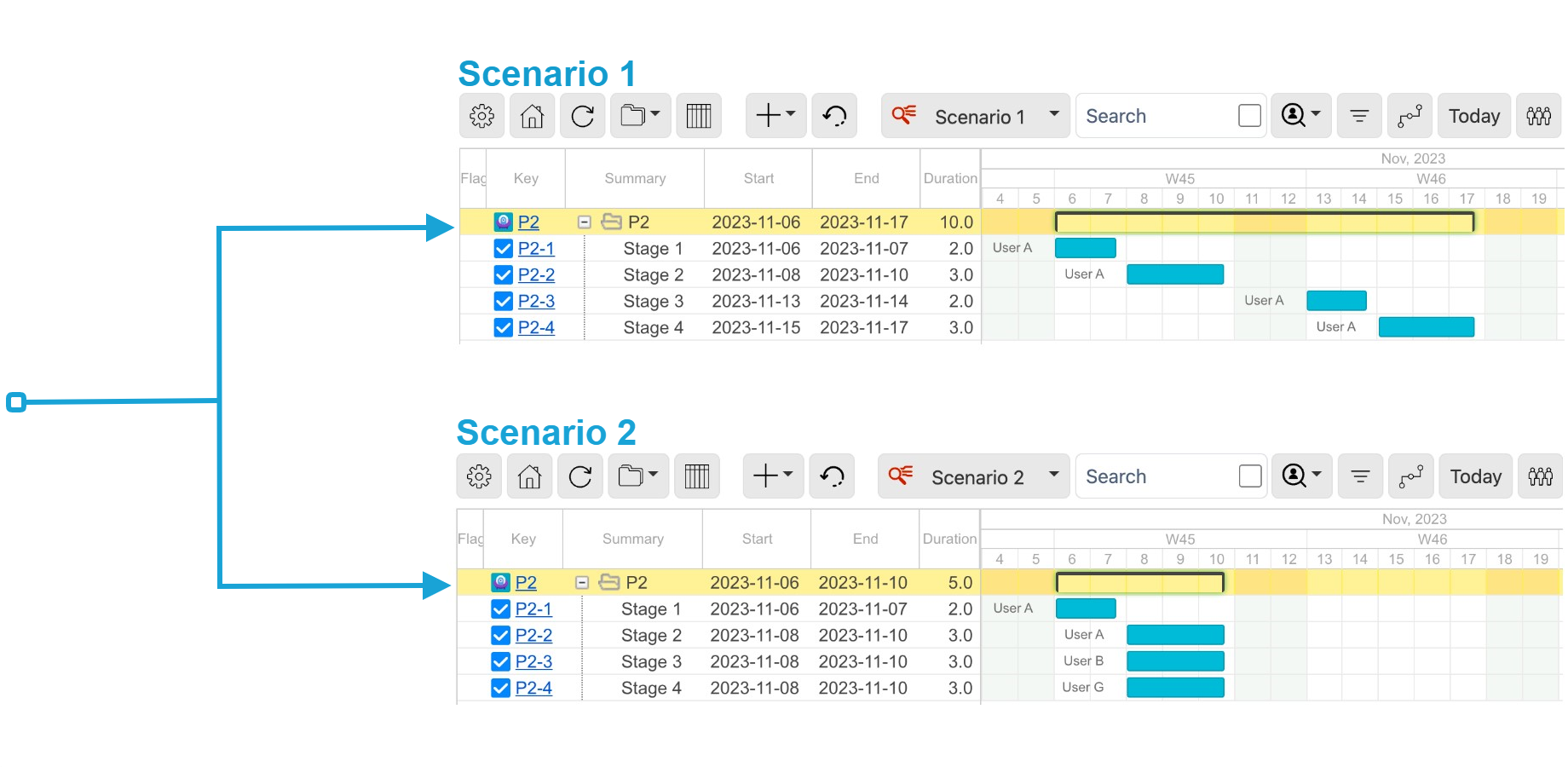Click undo icon in Scenario 1 toolbar

coord(834,116)
